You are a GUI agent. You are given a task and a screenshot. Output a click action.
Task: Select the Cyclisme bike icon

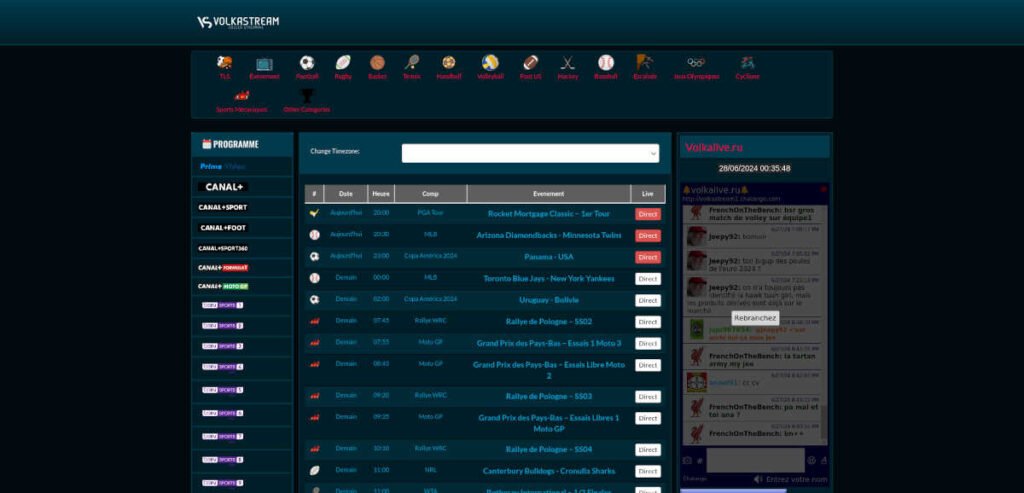point(747,63)
